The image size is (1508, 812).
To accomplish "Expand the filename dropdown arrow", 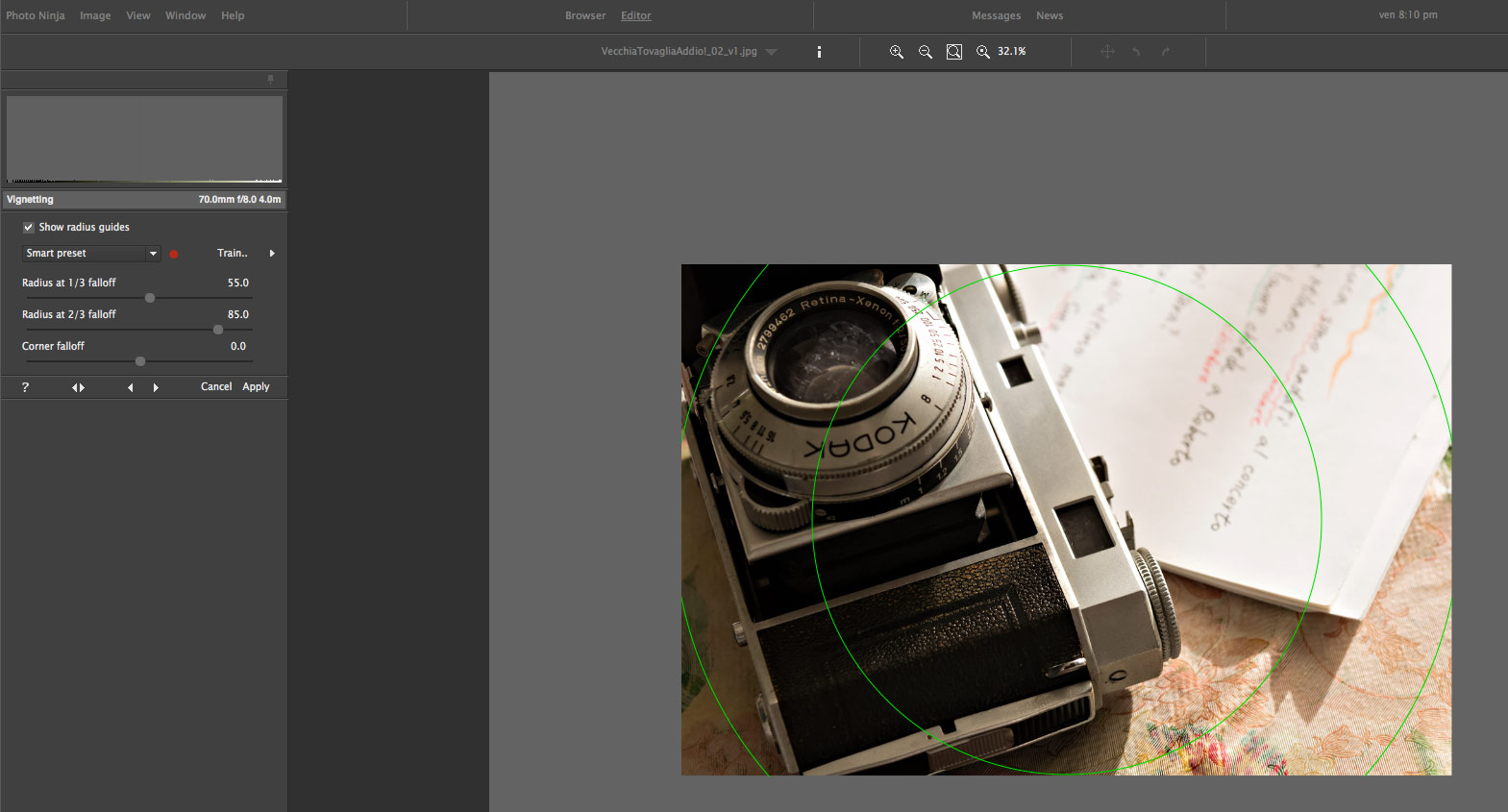I will coord(771,52).
